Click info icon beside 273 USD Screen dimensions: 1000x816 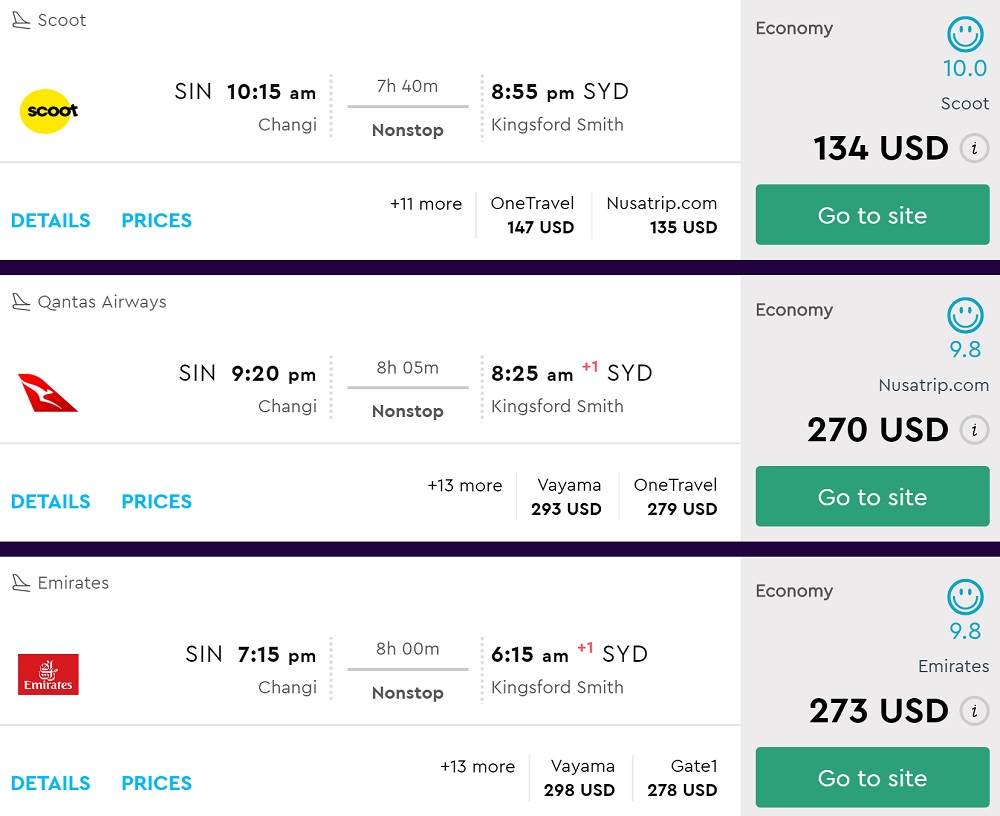(x=974, y=712)
